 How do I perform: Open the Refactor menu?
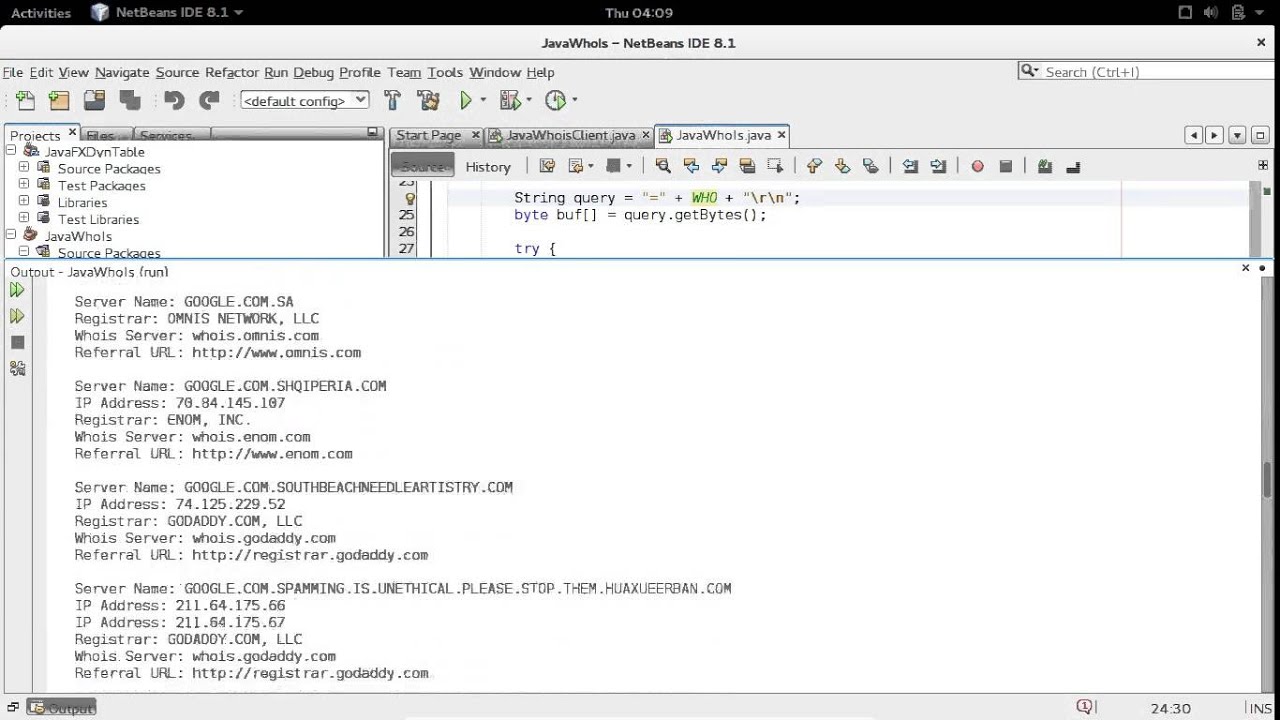coord(232,72)
